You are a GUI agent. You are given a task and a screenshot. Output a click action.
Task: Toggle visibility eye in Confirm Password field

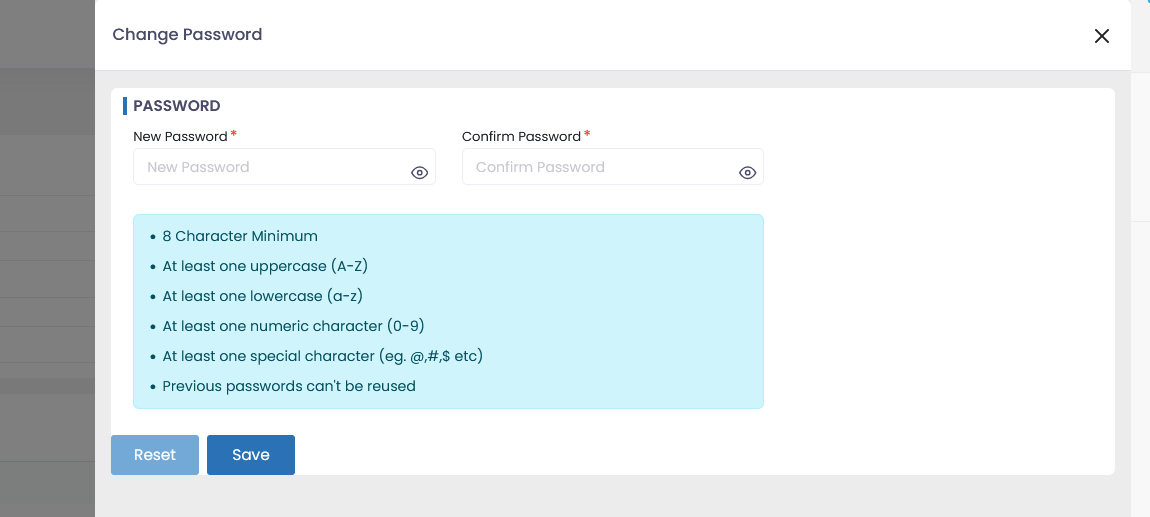pyautogui.click(x=747, y=173)
